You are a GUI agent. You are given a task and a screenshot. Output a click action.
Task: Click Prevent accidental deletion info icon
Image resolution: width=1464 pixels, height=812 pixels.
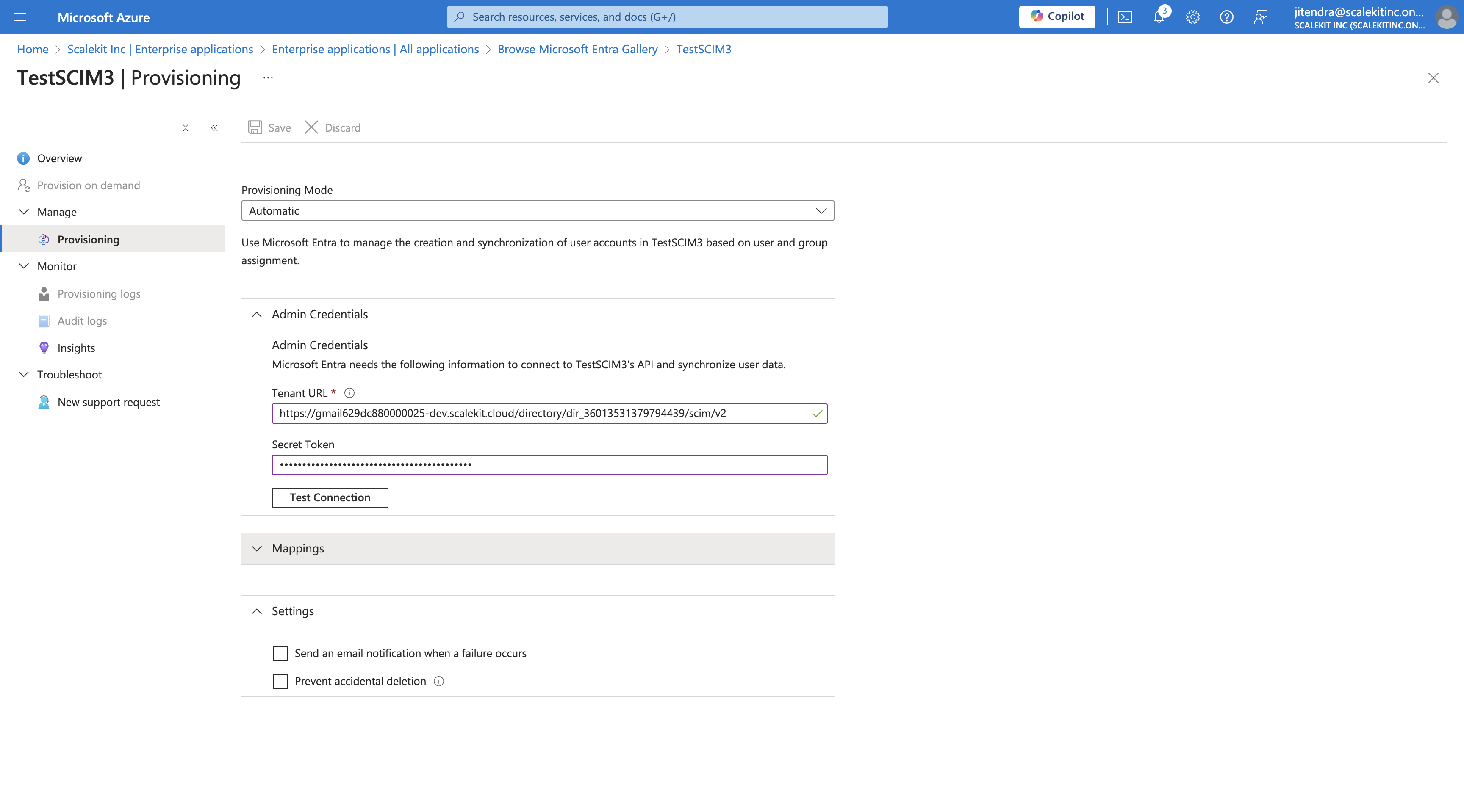(439, 682)
